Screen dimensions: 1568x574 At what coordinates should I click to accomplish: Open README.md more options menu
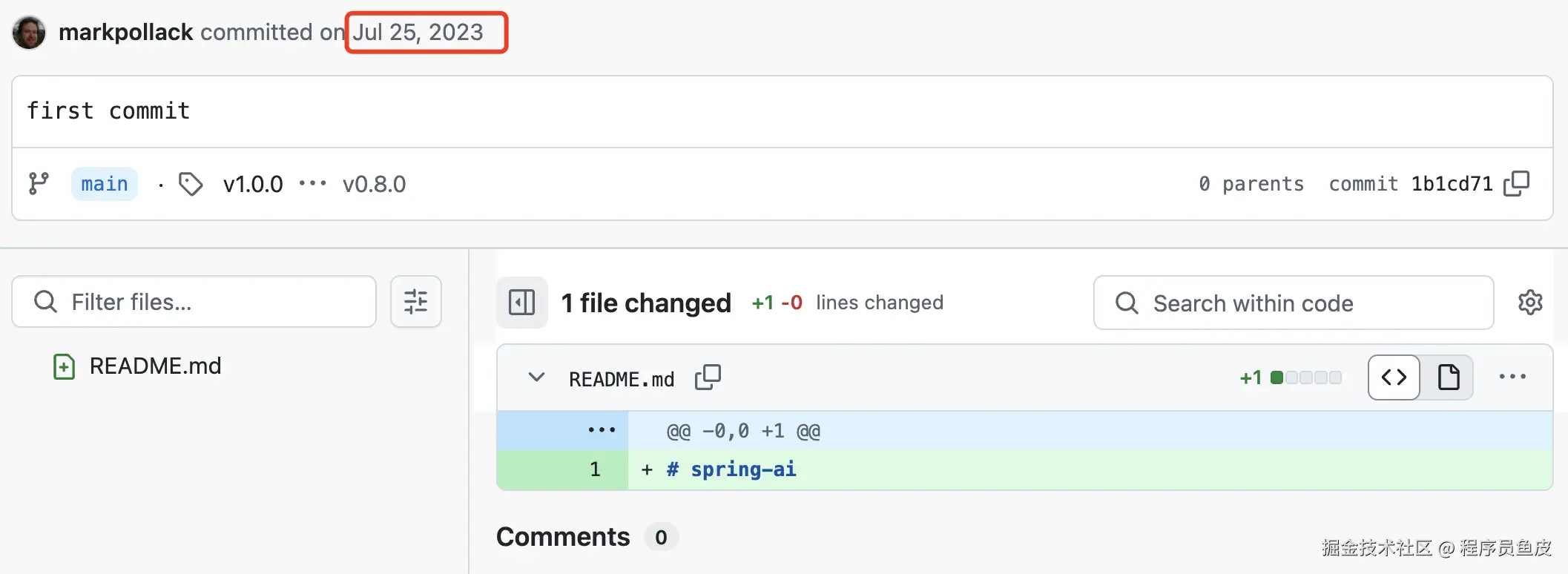(x=1512, y=377)
